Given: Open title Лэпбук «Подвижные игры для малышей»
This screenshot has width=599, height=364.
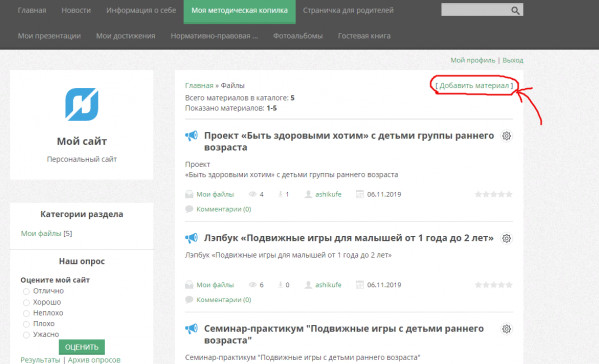Looking at the screenshot, I should pos(348,238).
